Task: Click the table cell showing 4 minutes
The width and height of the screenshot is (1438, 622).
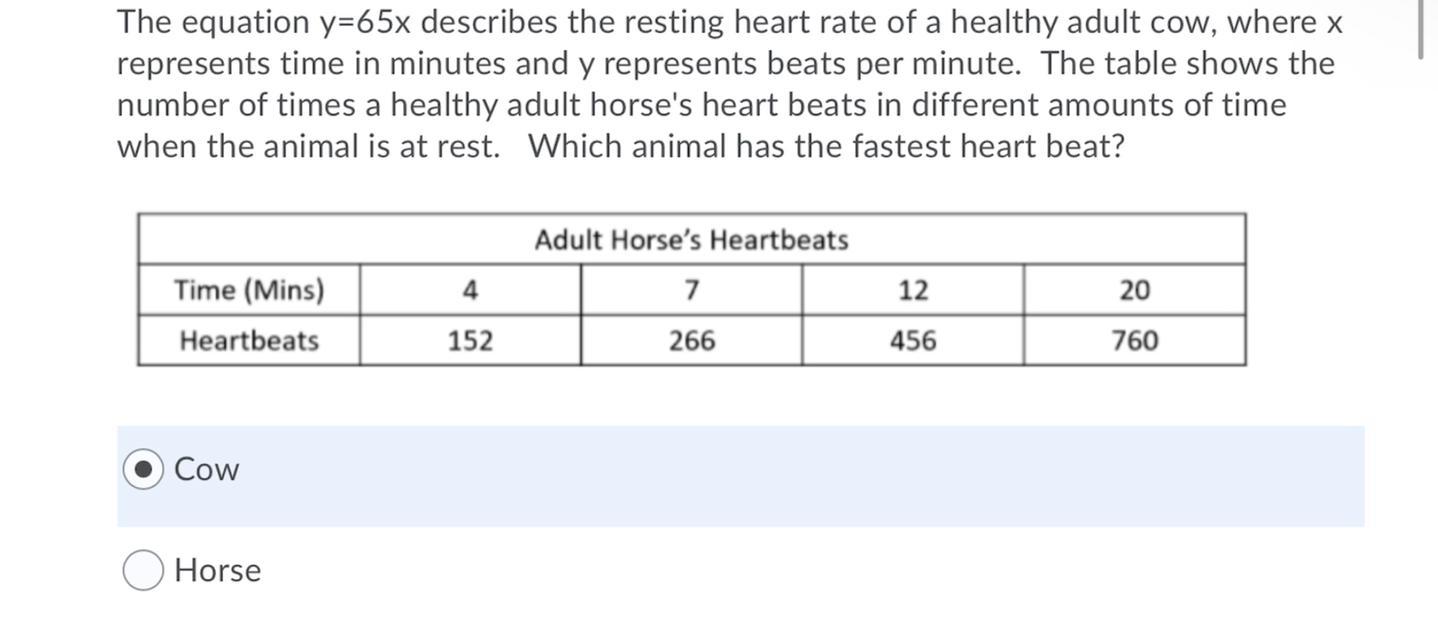Action: 470,290
